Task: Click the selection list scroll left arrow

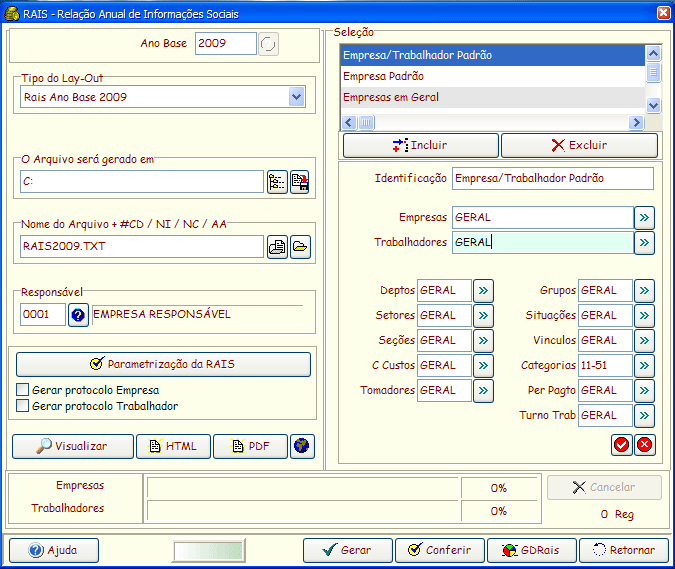Action: [349, 123]
